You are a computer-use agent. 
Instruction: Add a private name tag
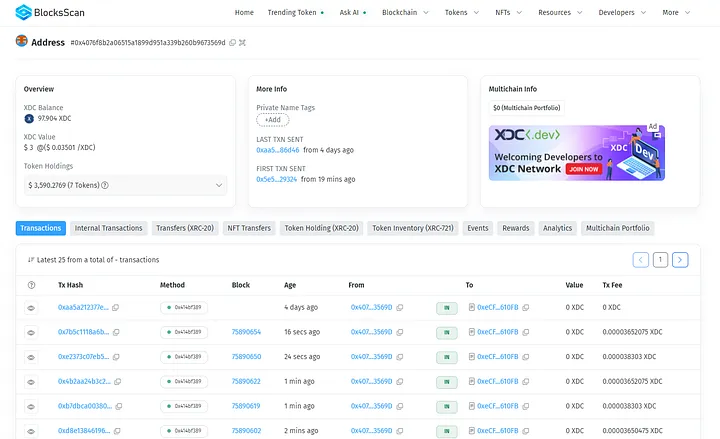pyautogui.click(x=272, y=119)
